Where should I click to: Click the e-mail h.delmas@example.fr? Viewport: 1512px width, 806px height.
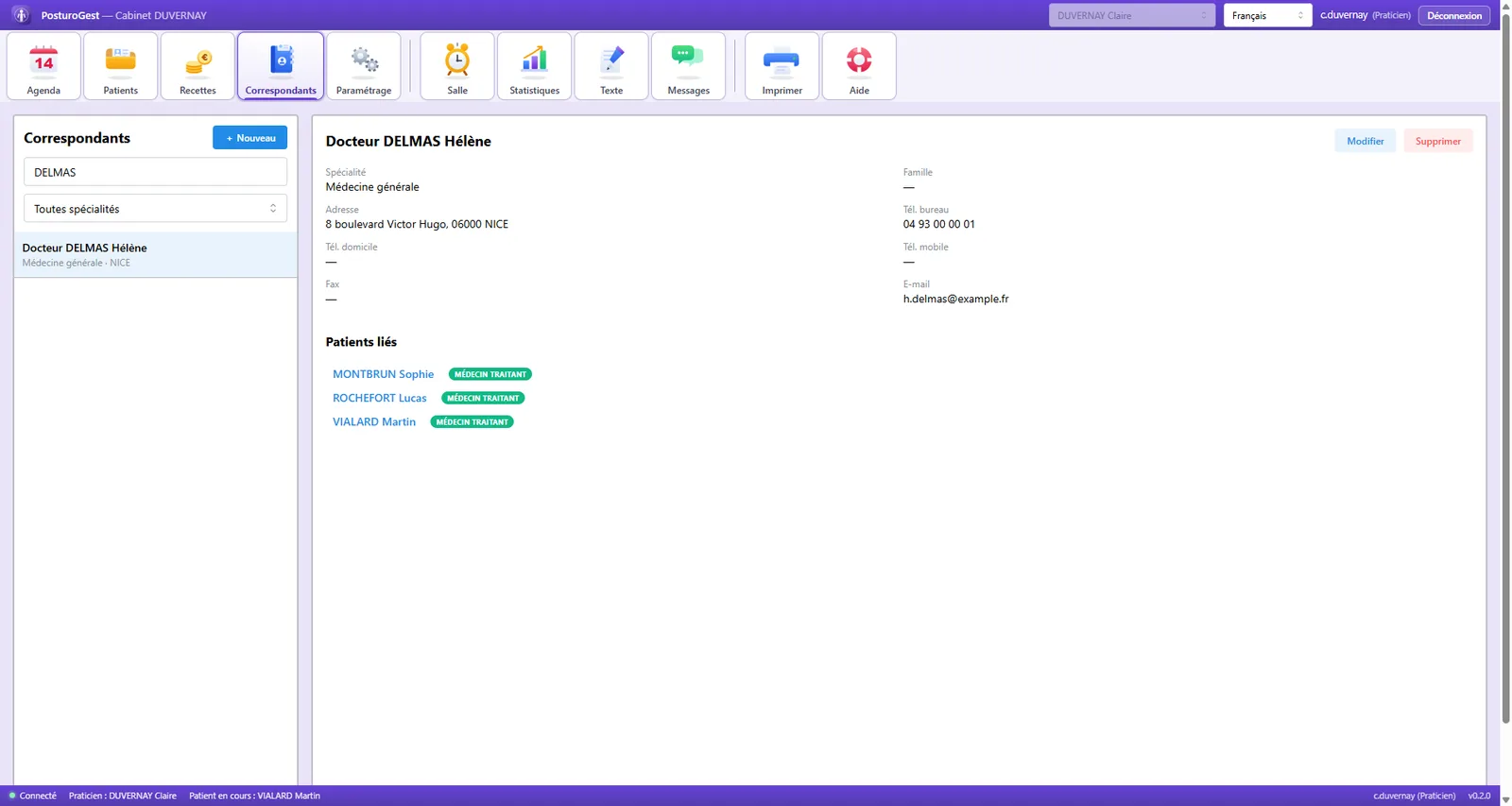[955, 299]
